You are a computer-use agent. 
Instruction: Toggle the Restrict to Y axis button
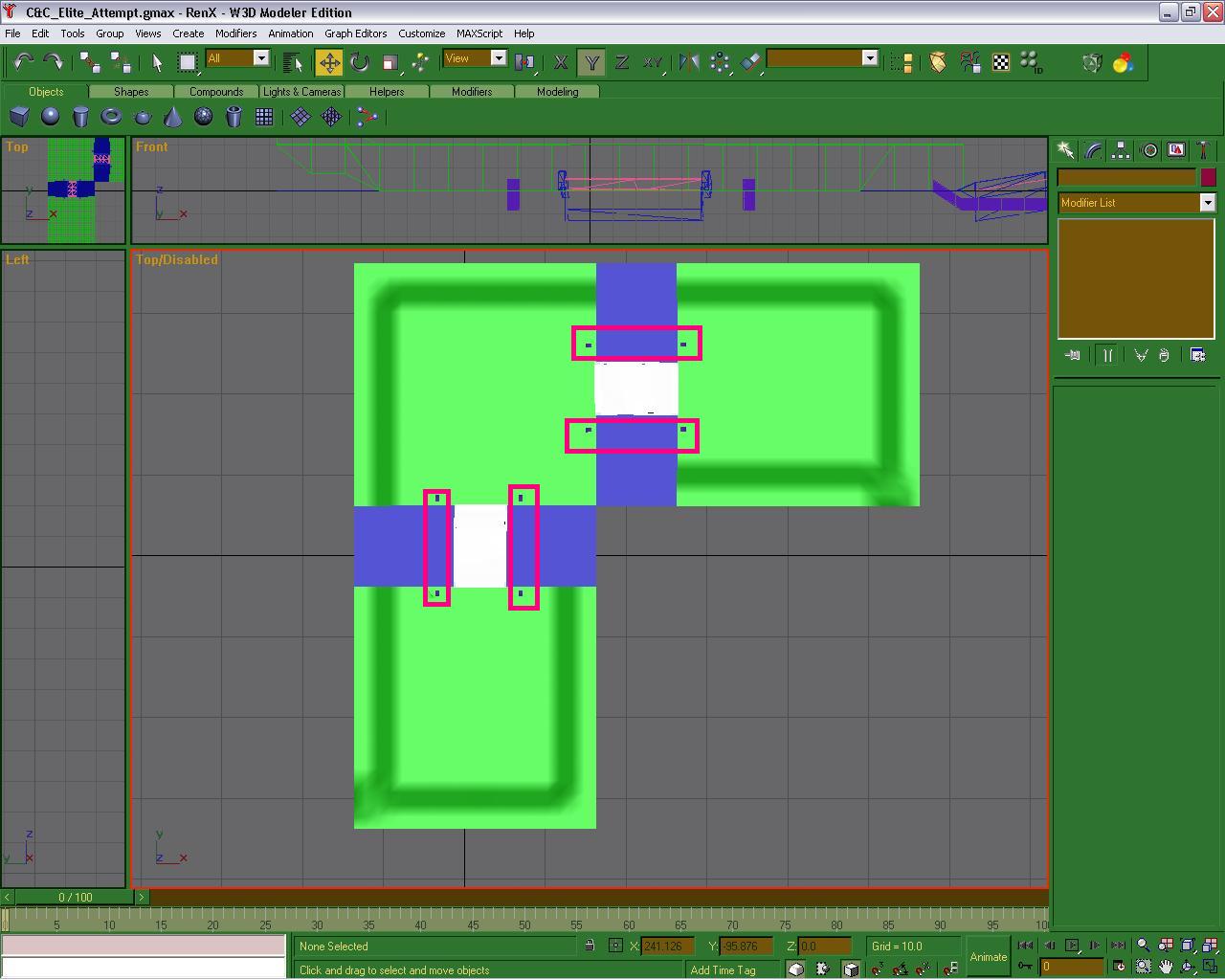pyautogui.click(x=591, y=62)
